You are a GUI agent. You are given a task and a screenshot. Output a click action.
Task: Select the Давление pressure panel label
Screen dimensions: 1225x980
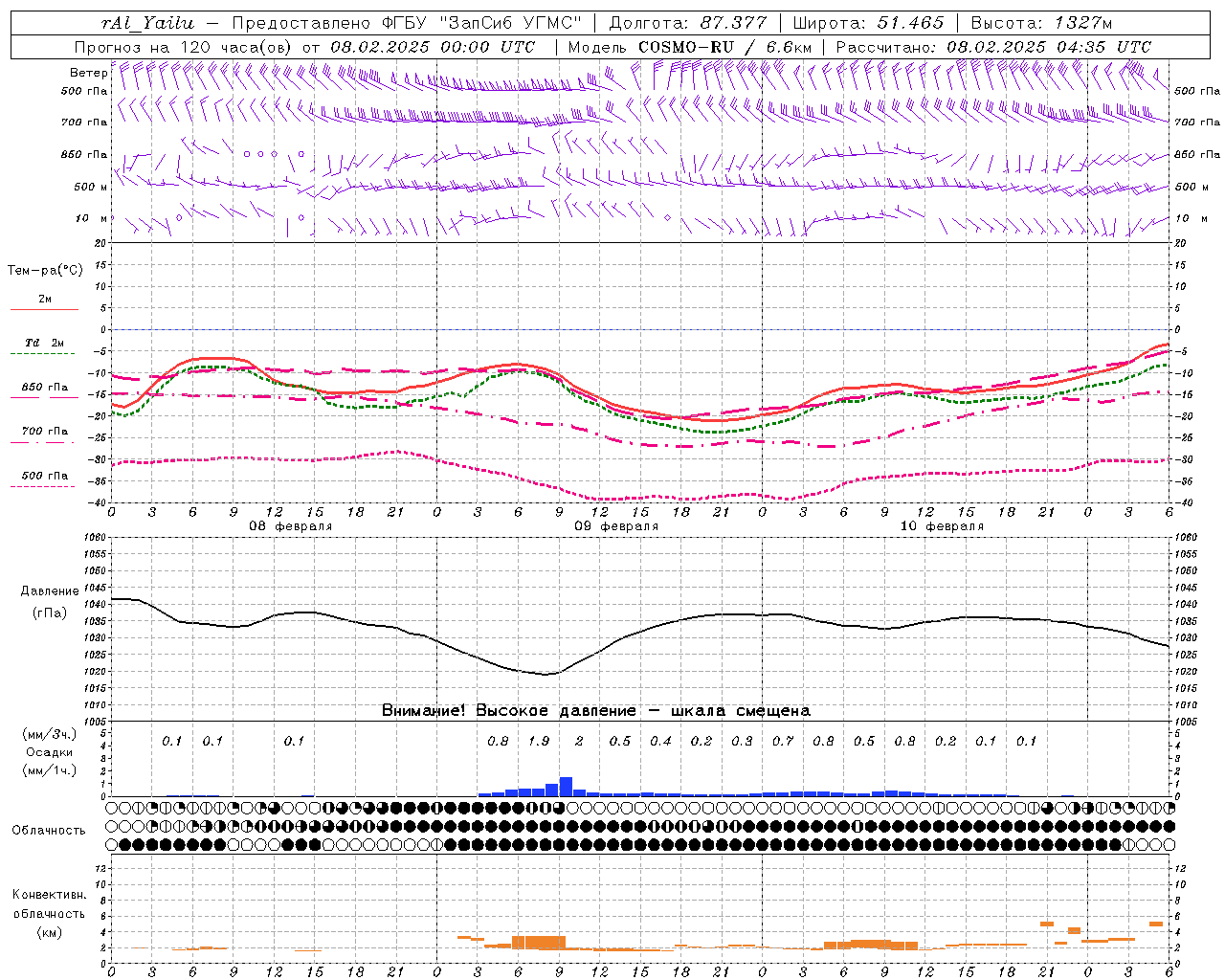click(x=50, y=591)
